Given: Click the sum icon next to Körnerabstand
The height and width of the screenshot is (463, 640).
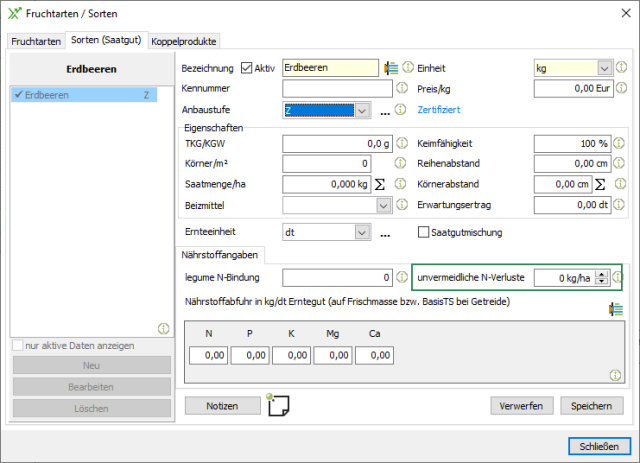Looking at the screenshot, I should pyautogui.click(x=600, y=184).
